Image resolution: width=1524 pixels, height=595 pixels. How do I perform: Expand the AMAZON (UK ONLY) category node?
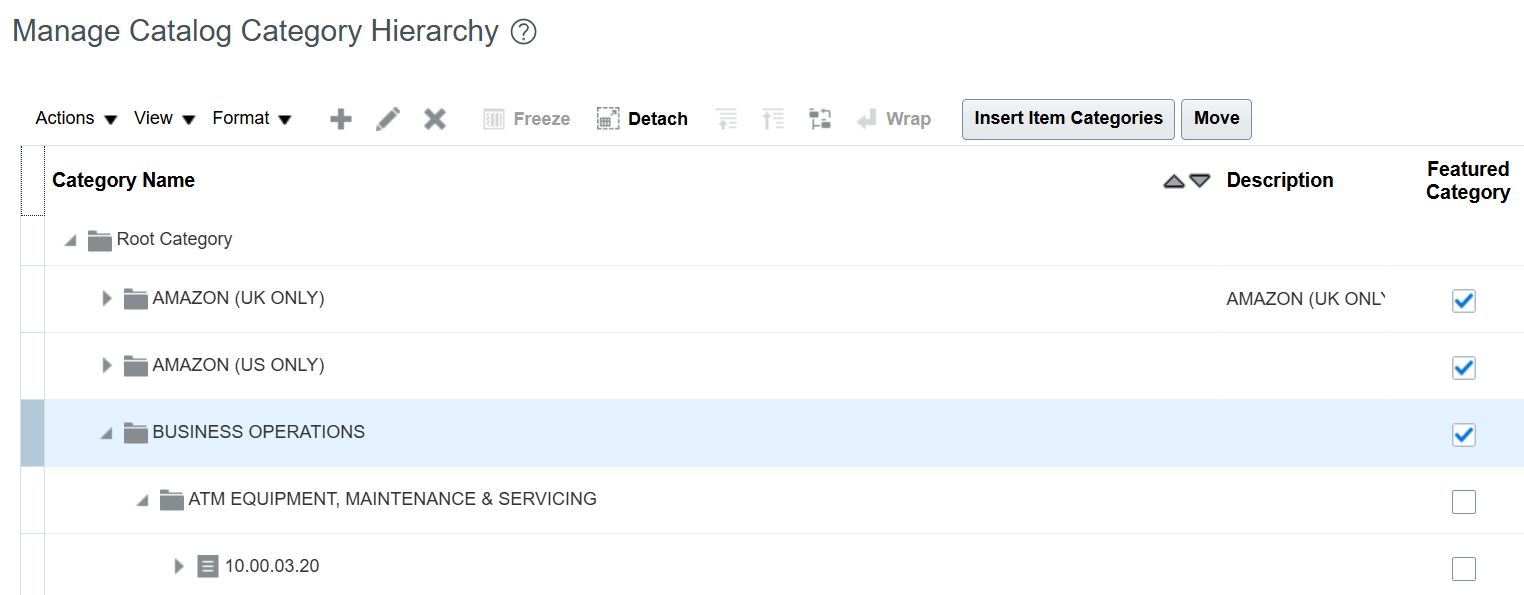click(x=107, y=297)
